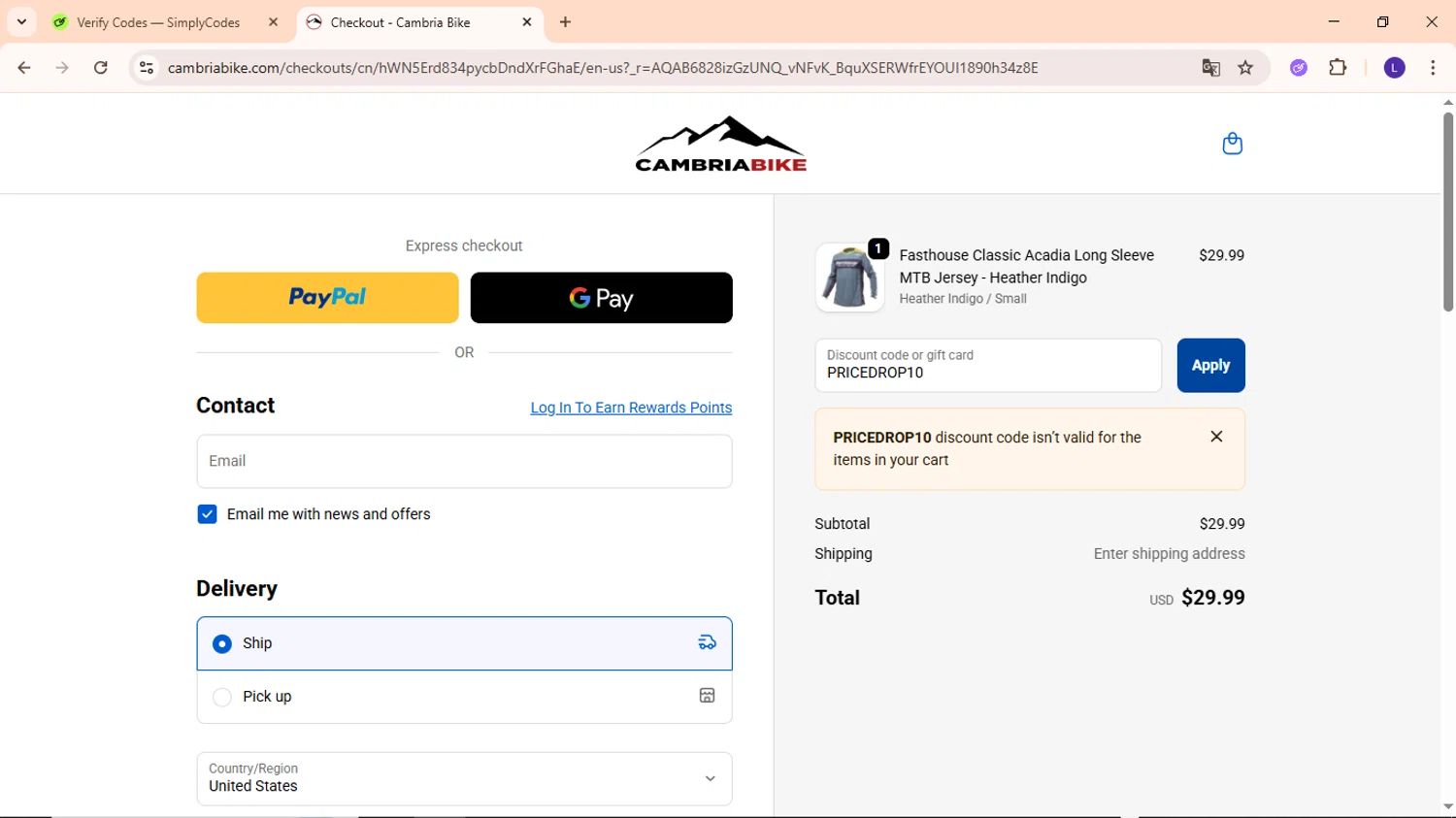Click the discount code or gift card field

click(x=988, y=366)
